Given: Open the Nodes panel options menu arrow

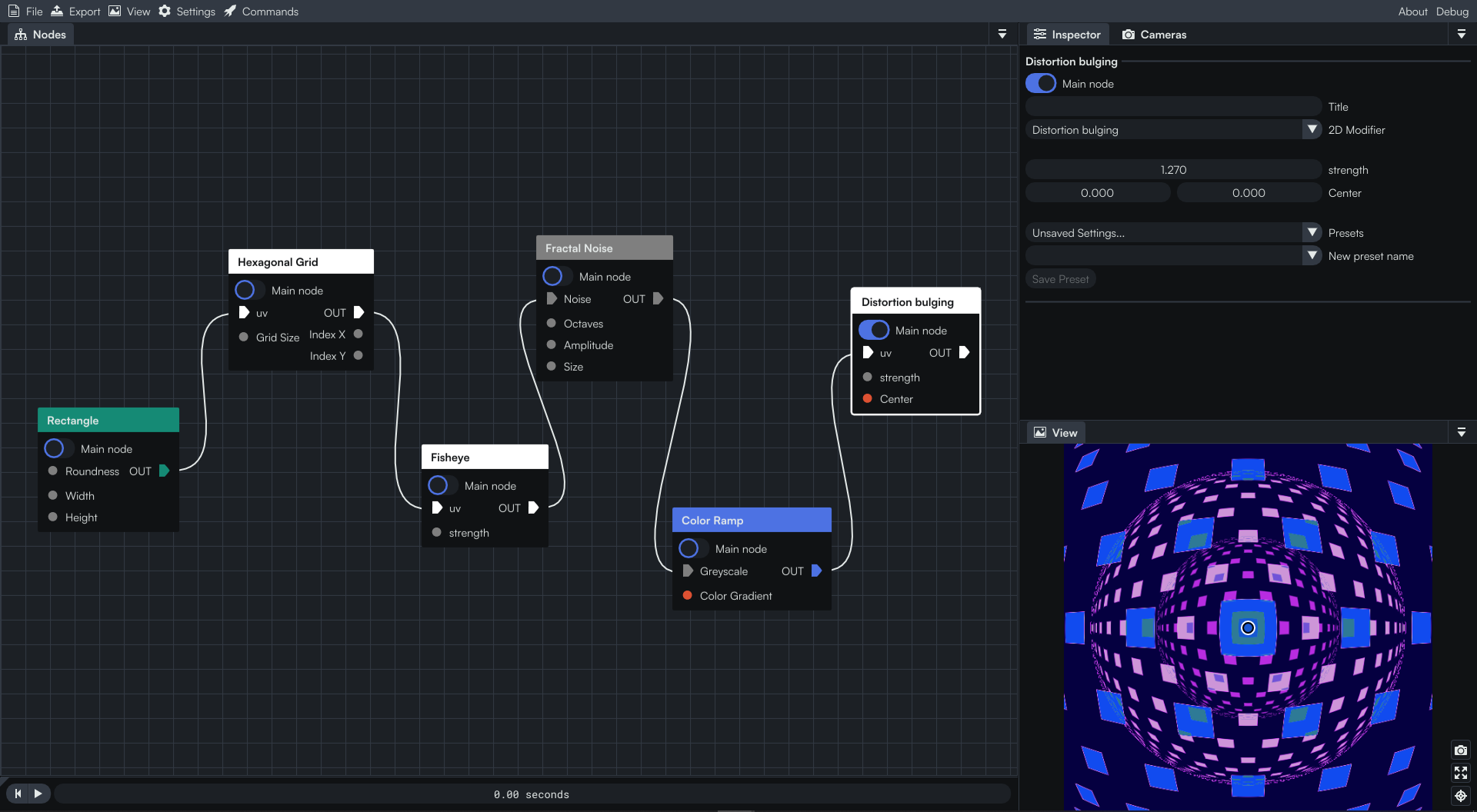Looking at the screenshot, I should tap(1002, 34).
